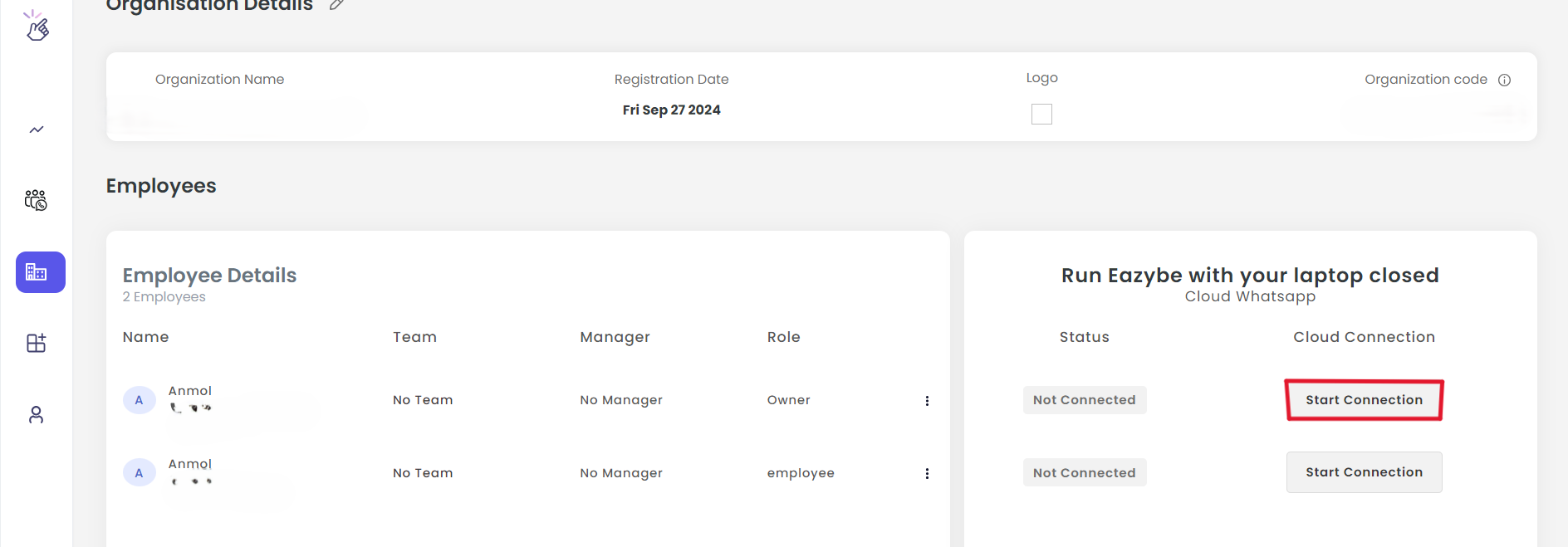Click avatar of Anmol in the employee row
1568x547 pixels.
coord(140,473)
